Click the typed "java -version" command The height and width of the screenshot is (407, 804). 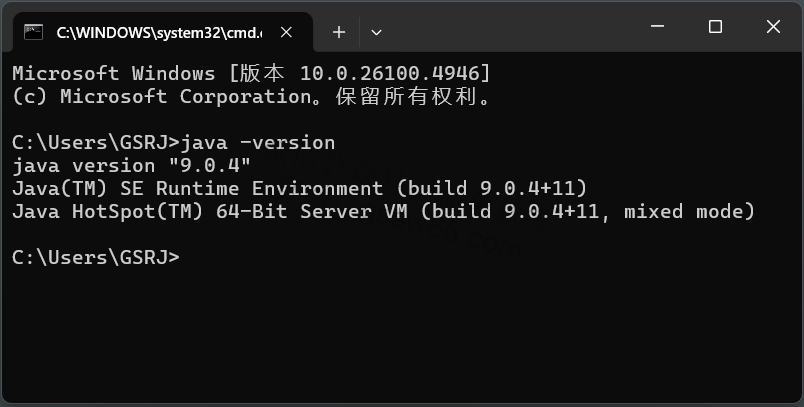tap(258, 142)
